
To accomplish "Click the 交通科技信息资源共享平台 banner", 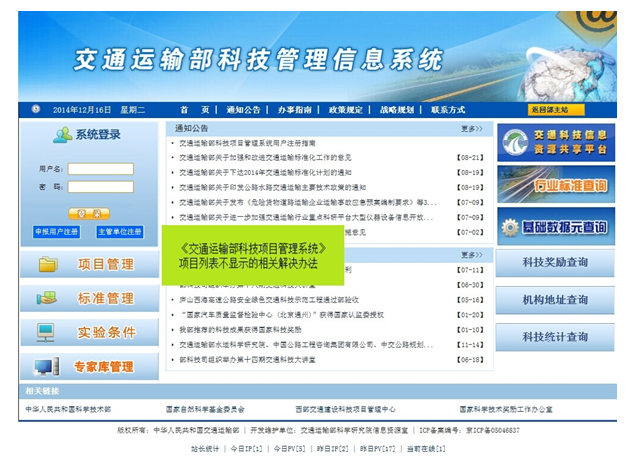I will (556, 143).
